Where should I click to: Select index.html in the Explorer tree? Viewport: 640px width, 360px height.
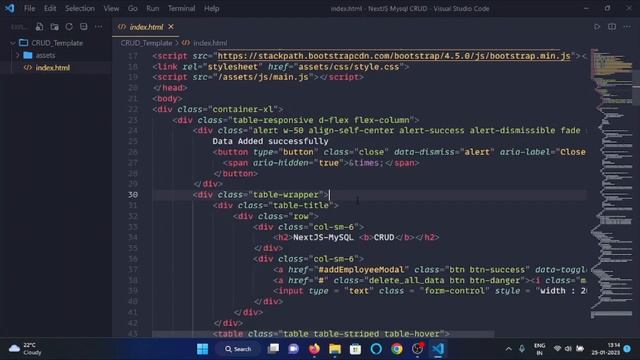coord(53,68)
